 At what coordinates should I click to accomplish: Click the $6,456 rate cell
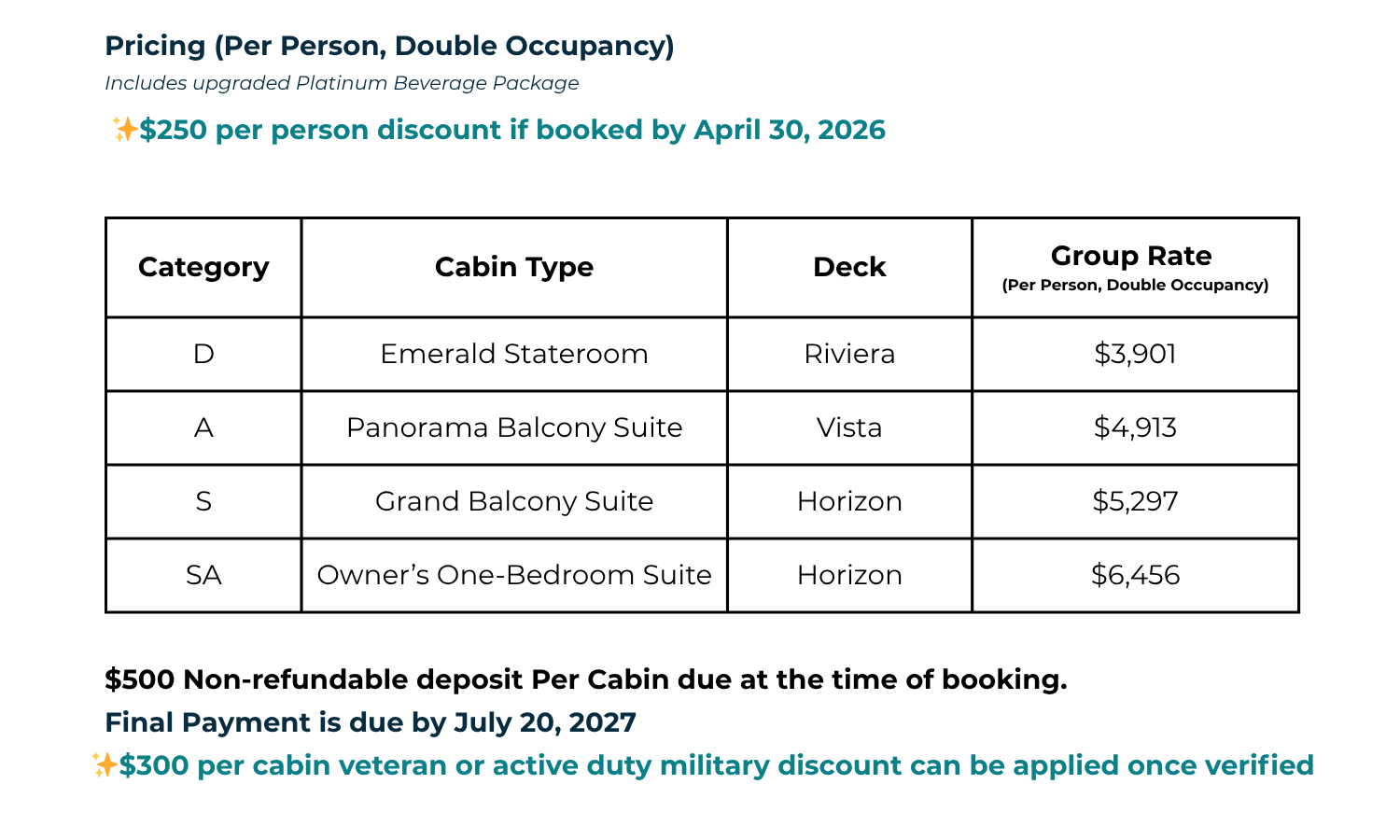click(x=1135, y=575)
